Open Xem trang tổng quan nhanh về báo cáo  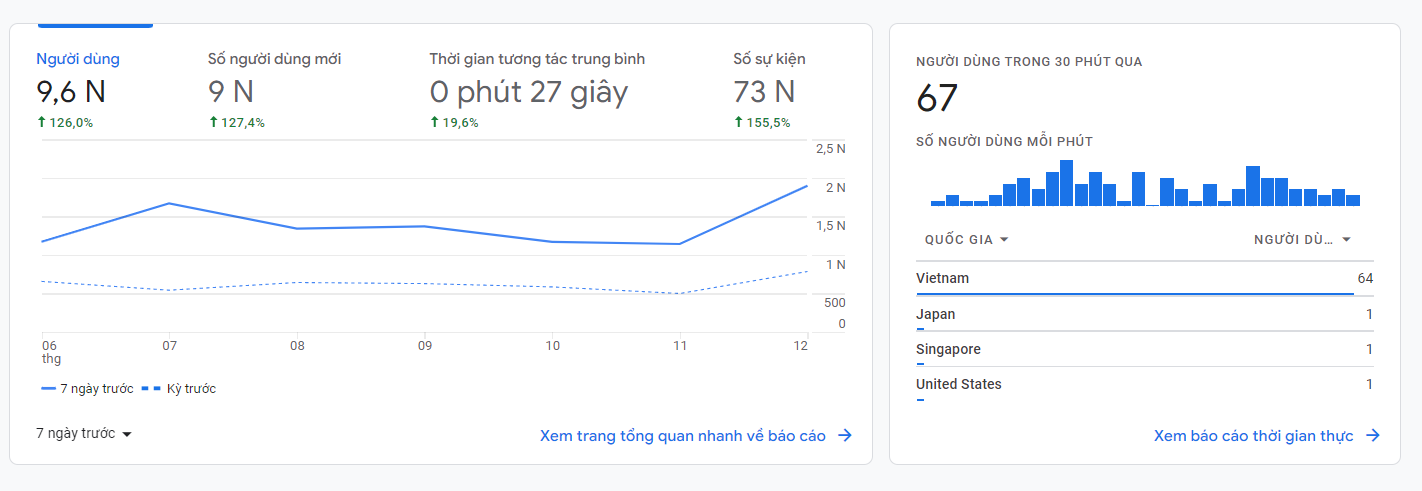point(683,436)
